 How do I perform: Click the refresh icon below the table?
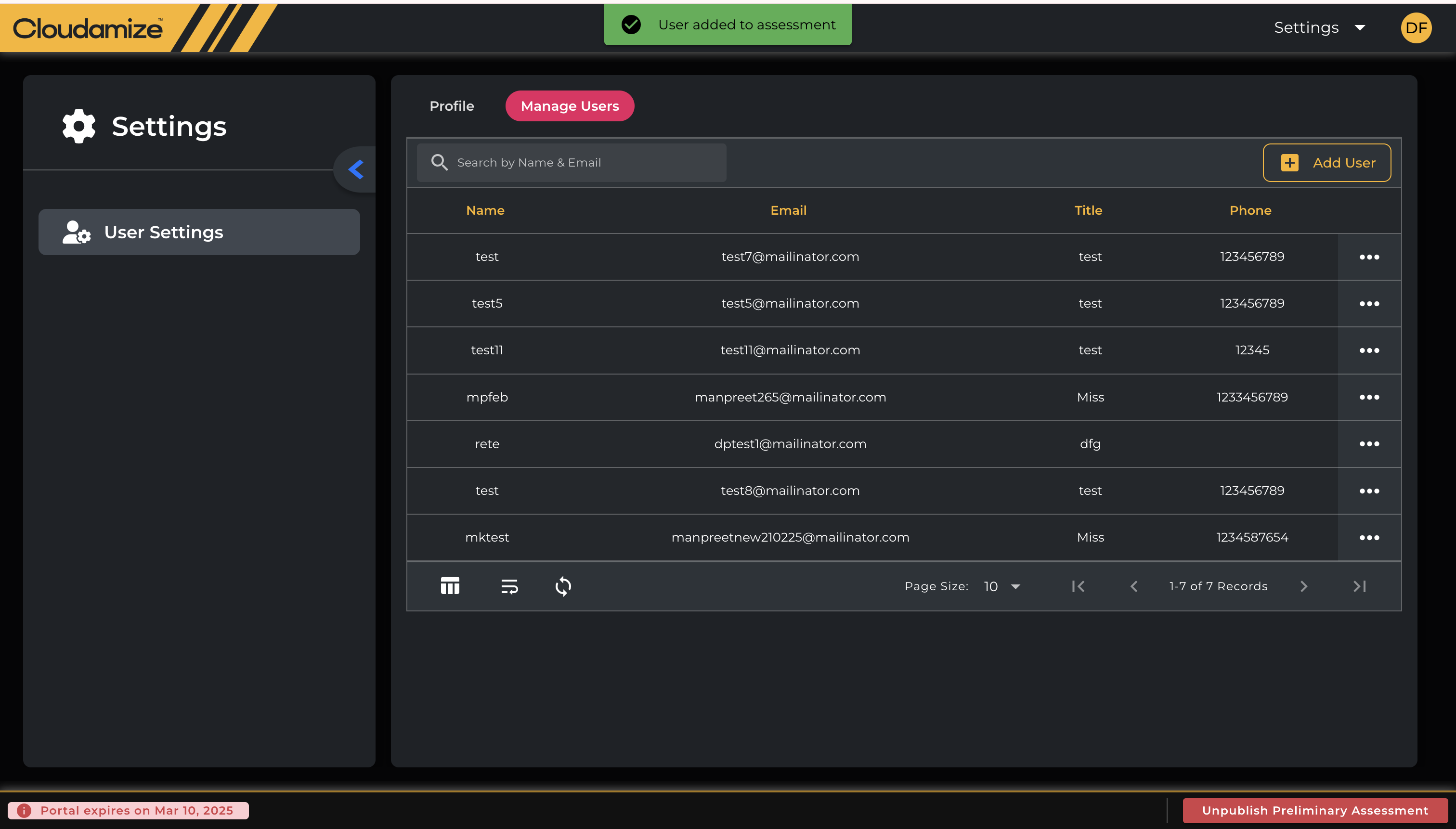click(562, 586)
